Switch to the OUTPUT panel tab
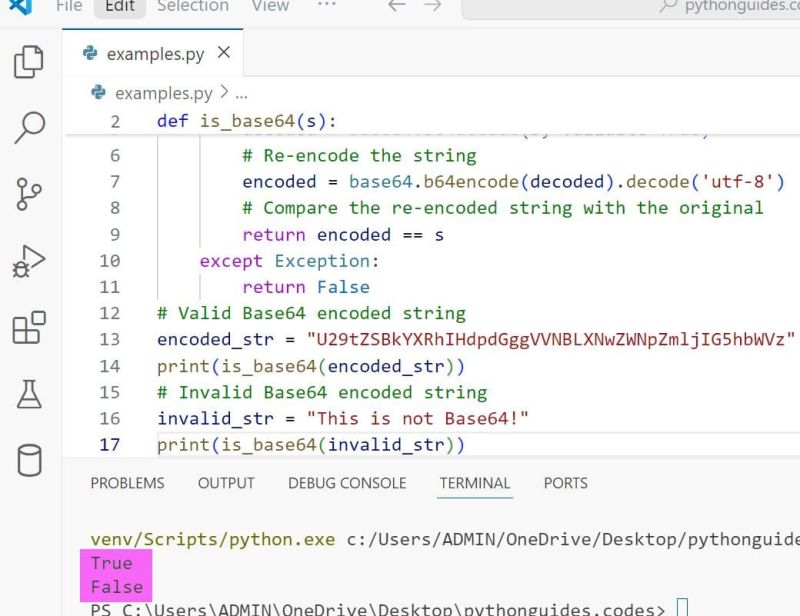The width and height of the screenshot is (800, 616). pyautogui.click(x=225, y=483)
